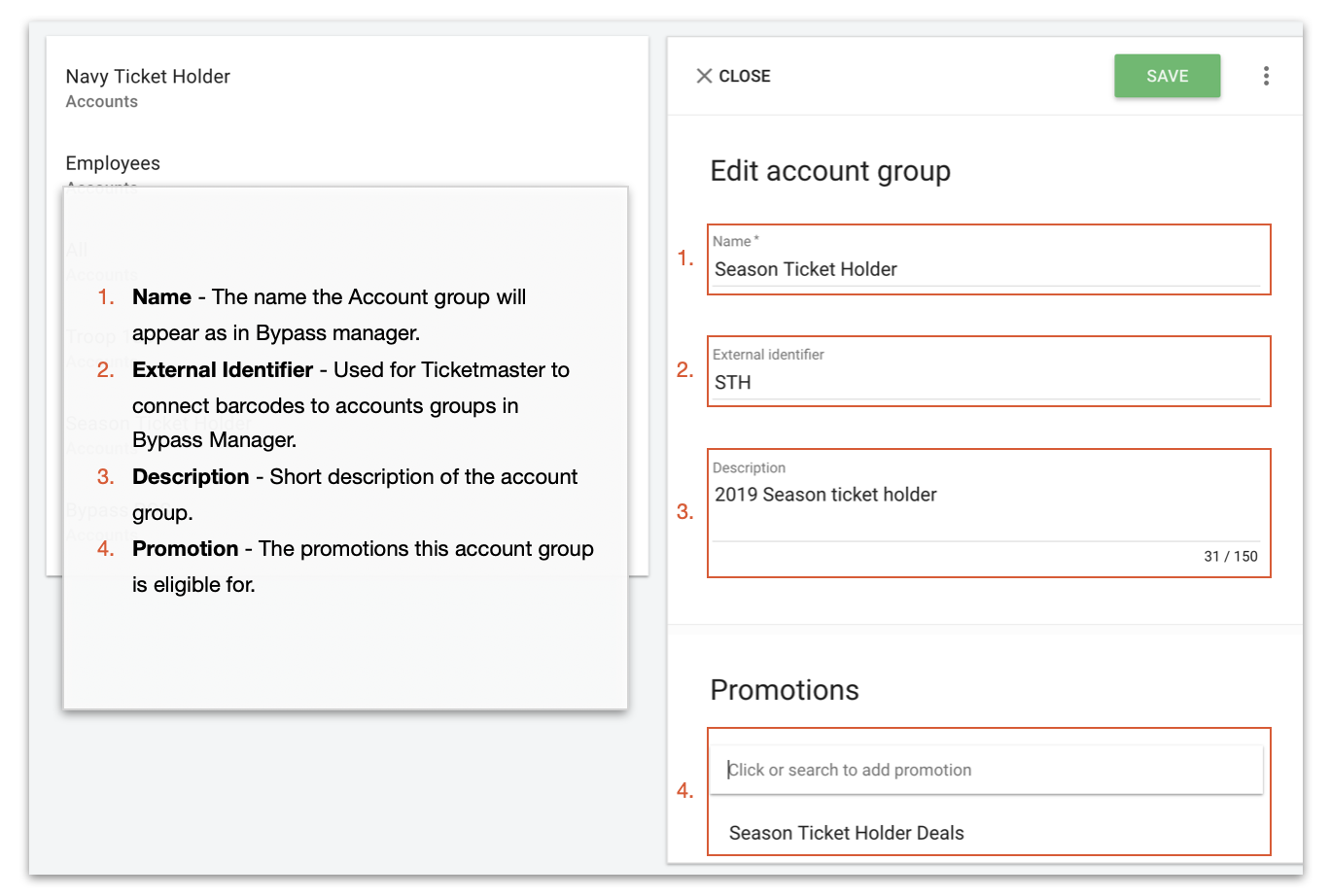Open the Navy Ticket Holder account group
The height and width of the screenshot is (896, 1330).
click(148, 87)
